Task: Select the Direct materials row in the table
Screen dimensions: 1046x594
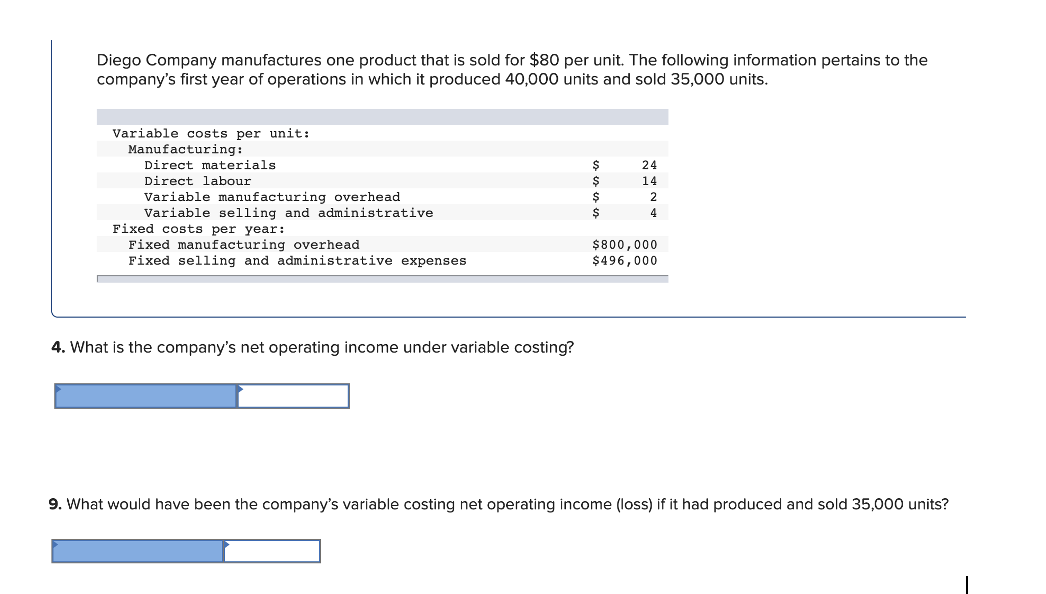Action: (x=382, y=165)
